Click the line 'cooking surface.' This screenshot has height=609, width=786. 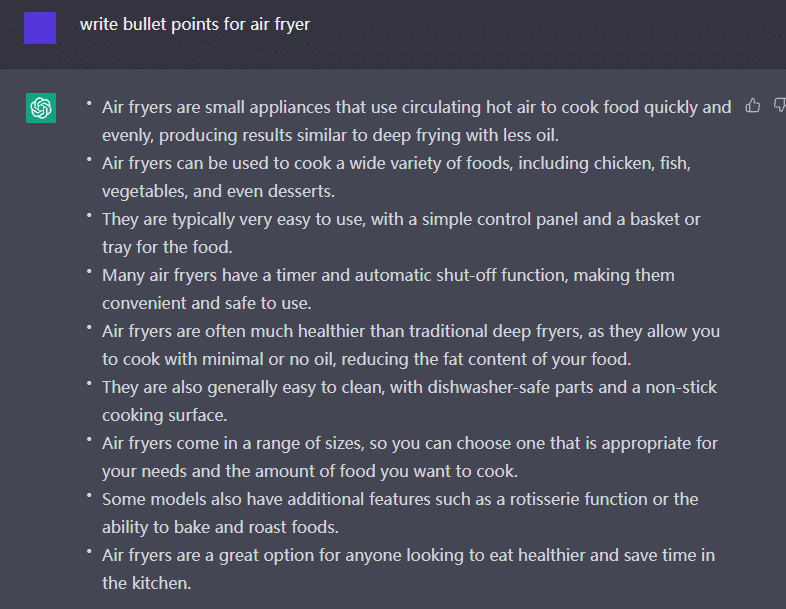coord(165,416)
